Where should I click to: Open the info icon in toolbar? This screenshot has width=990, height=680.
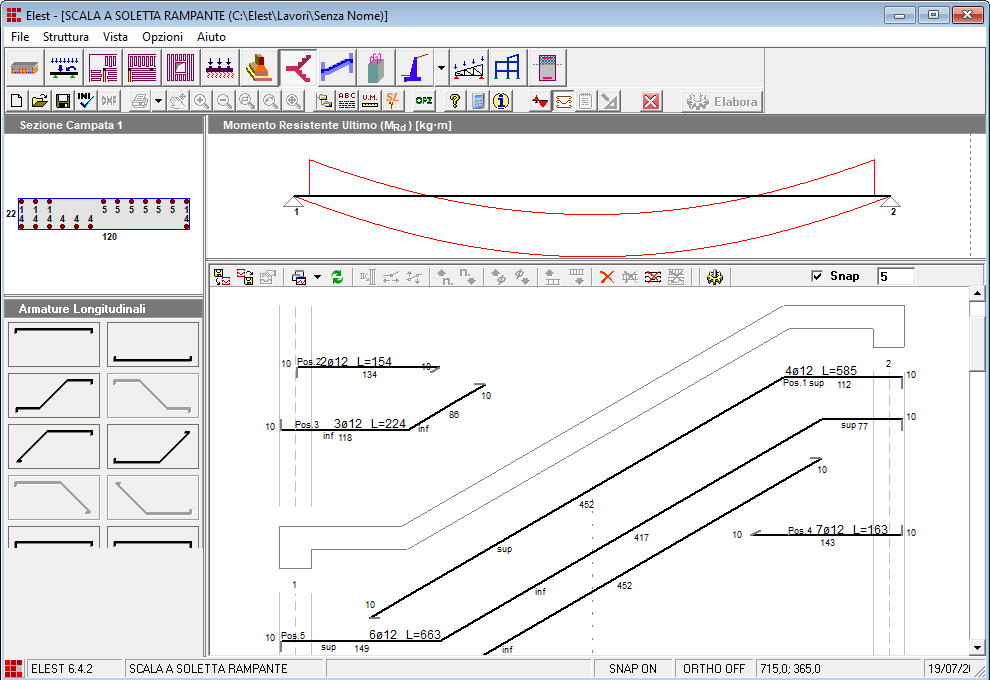point(502,101)
